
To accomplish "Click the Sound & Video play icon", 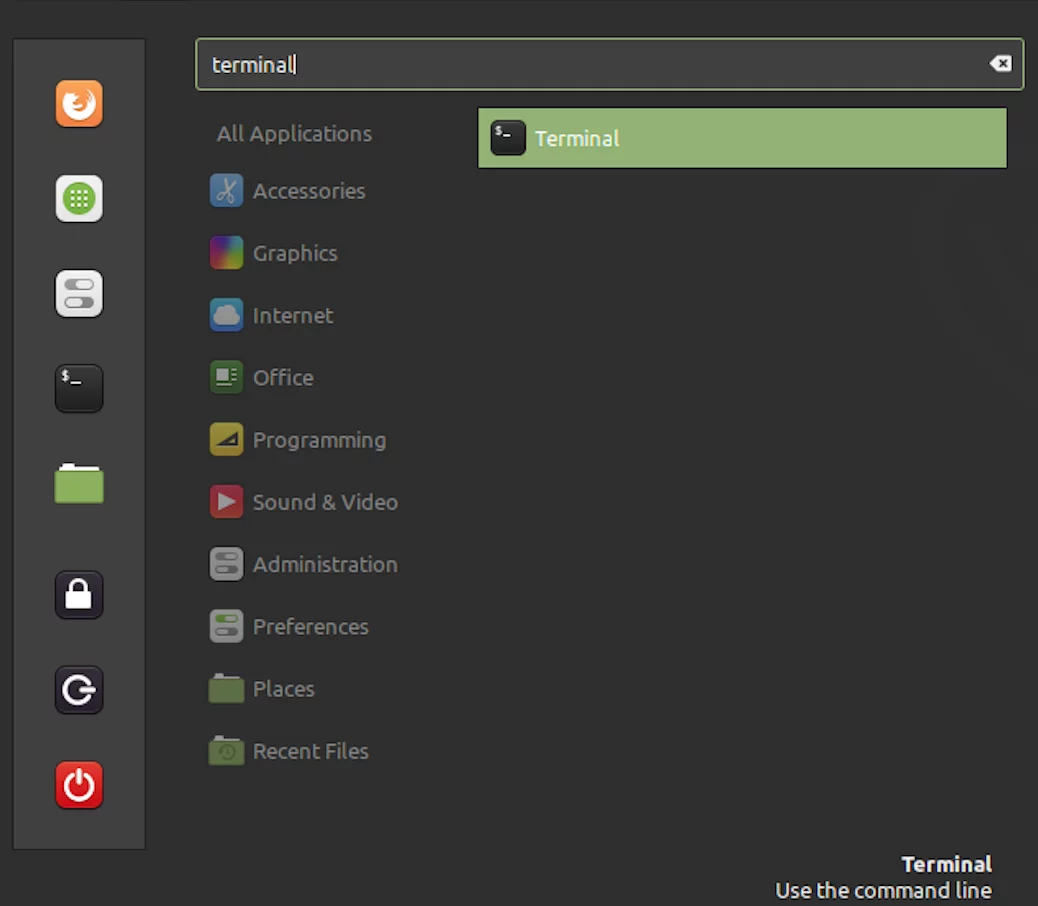I will pyautogui.click(x=226, y=502).
